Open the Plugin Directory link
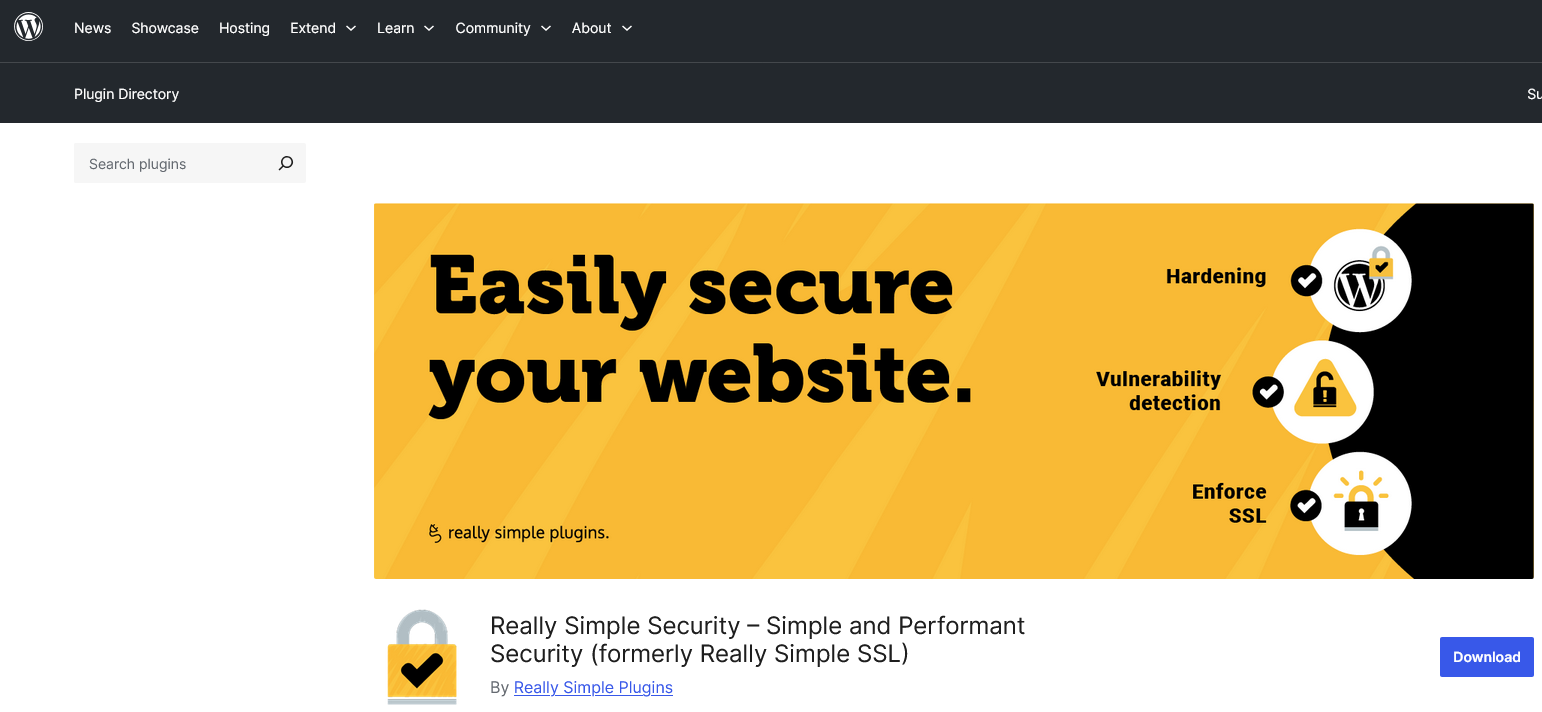 pos(126,94)
